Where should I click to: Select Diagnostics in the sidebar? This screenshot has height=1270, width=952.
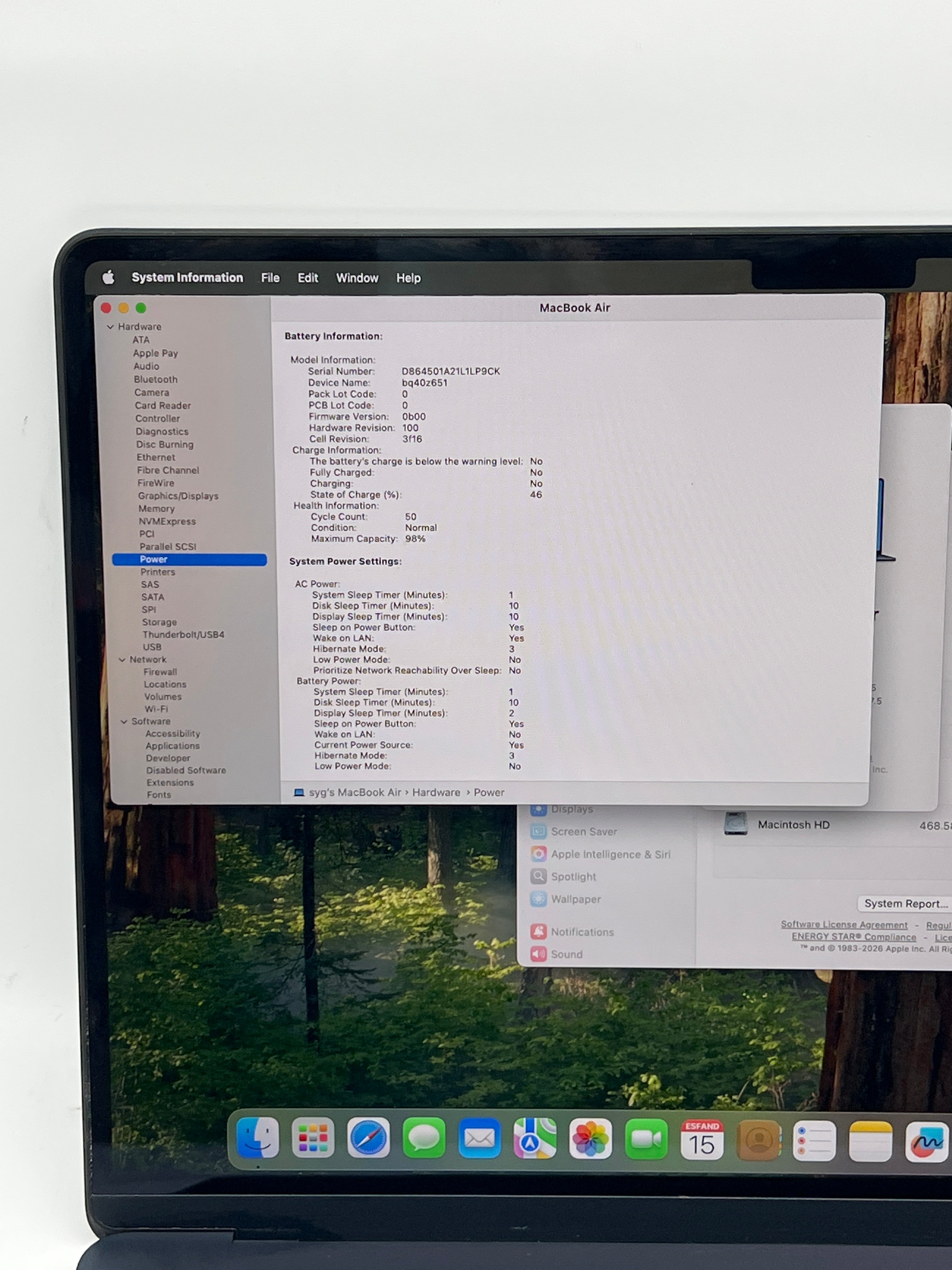[x=162, y=432]
